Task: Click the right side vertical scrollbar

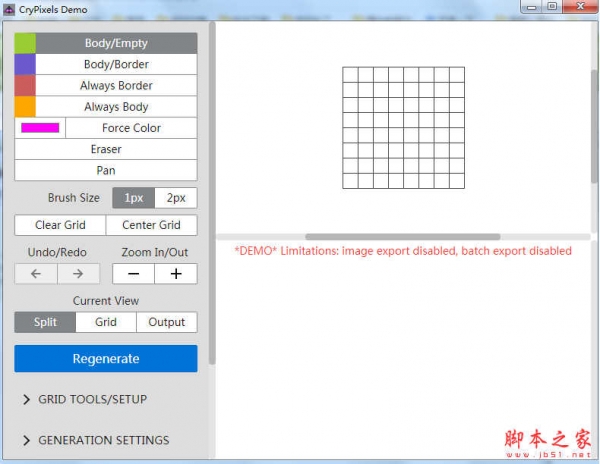Action: [x=594, y=128]
